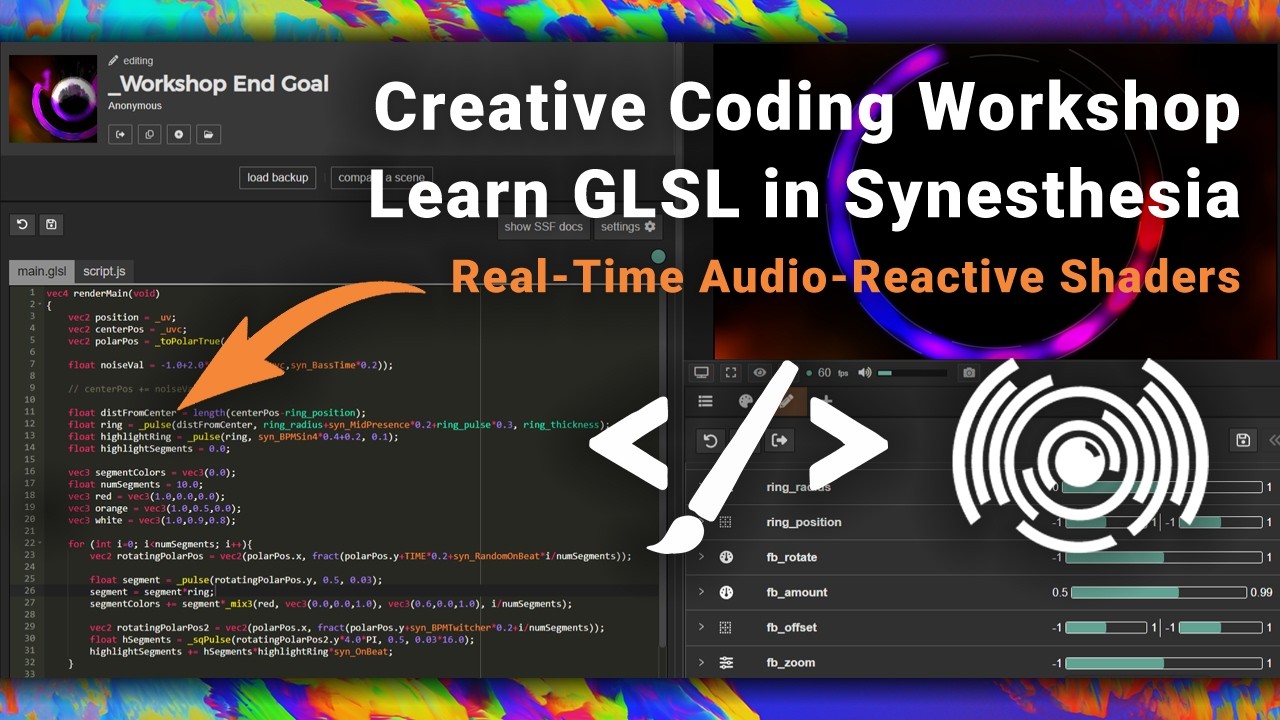This screenshot has width=1280, height=720.
Task: Click the scene thumbnail image
Action: 53,98
